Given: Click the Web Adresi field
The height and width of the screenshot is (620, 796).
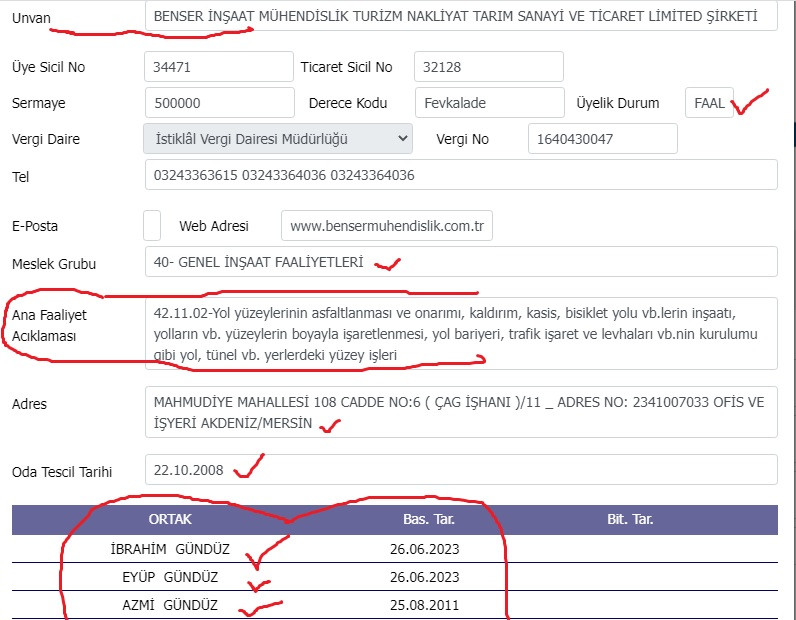Looking at the screenshot, I should point(387,225).
